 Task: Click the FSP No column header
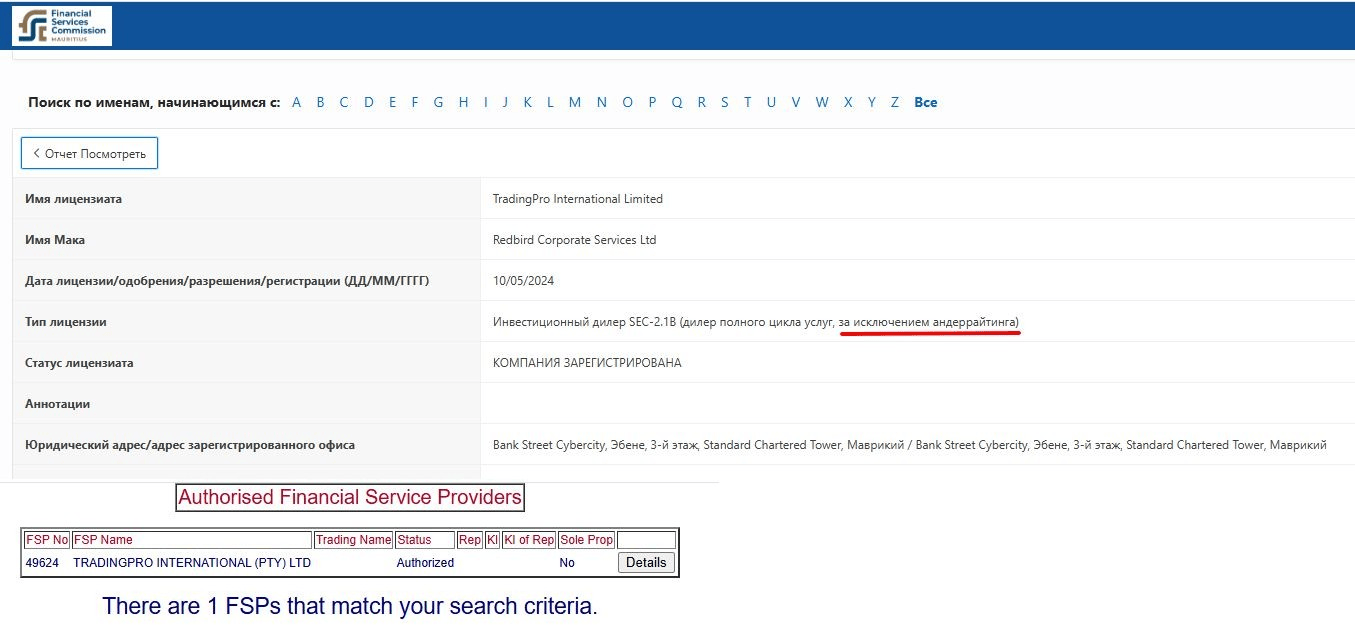tap(47, 540)
